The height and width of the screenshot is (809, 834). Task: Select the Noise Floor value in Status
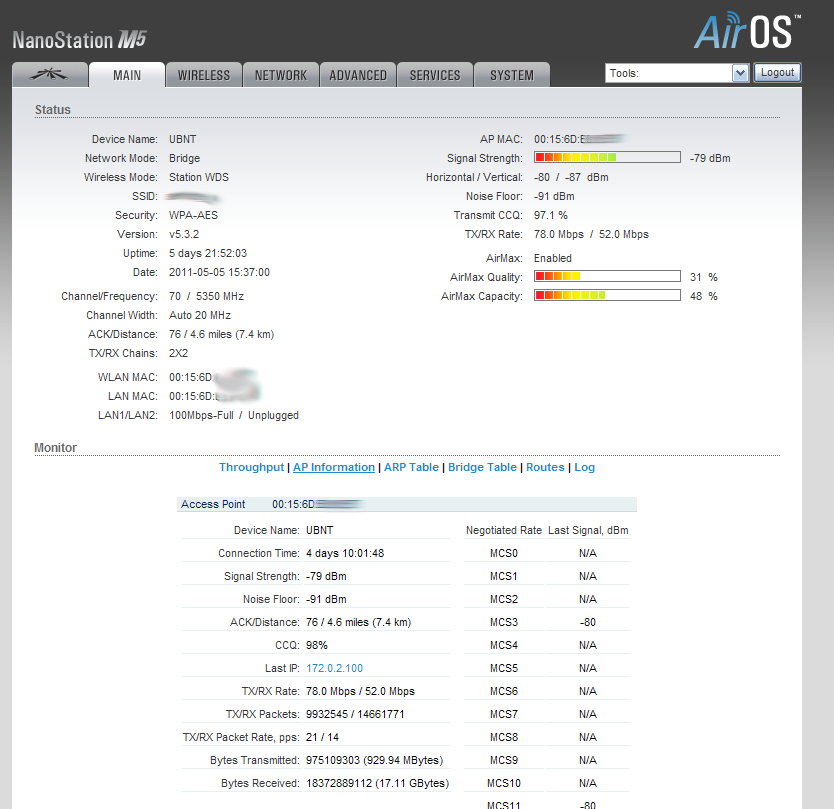[554, 196]
